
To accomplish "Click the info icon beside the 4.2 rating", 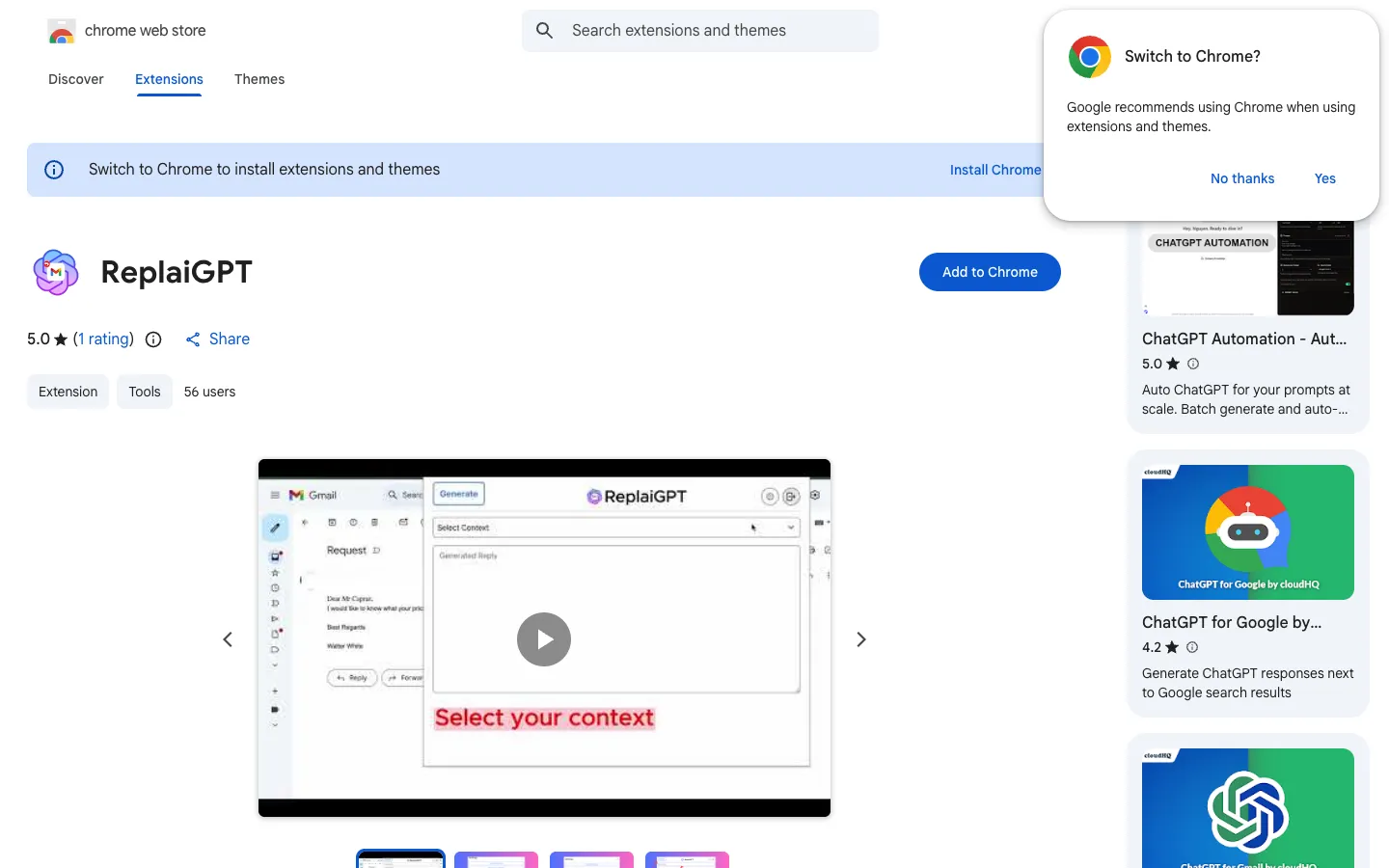I will (x=1192, y=647).
